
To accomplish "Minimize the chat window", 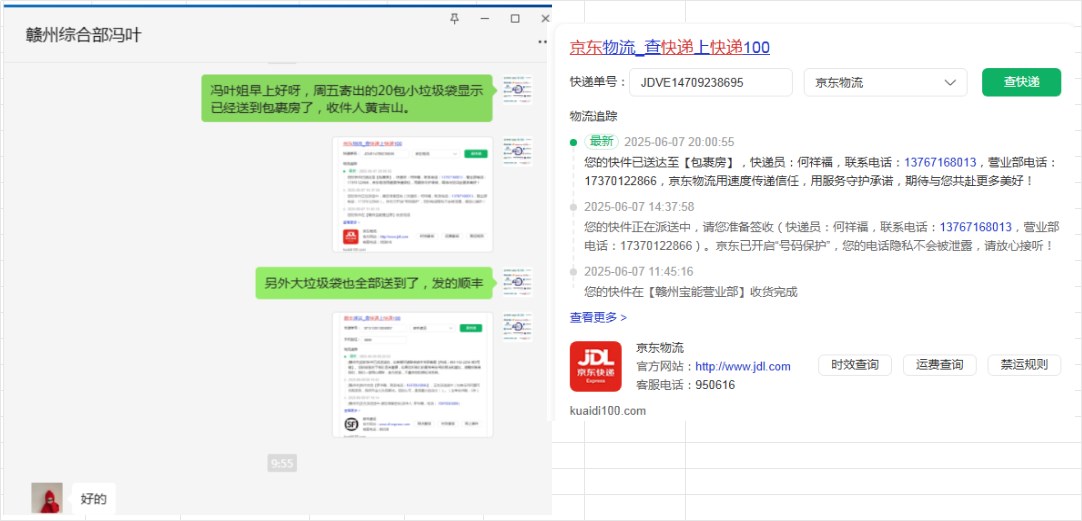I will (485, 19).
